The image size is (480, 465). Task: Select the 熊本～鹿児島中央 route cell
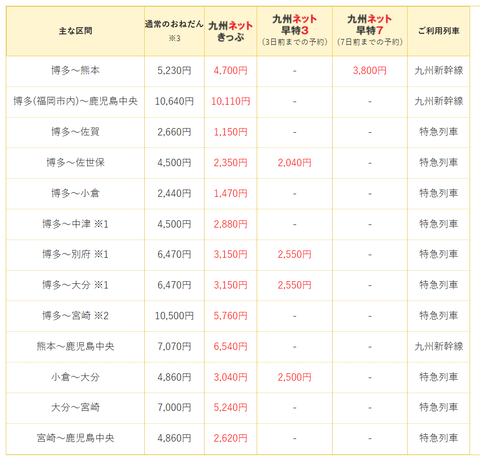(75, 346)
